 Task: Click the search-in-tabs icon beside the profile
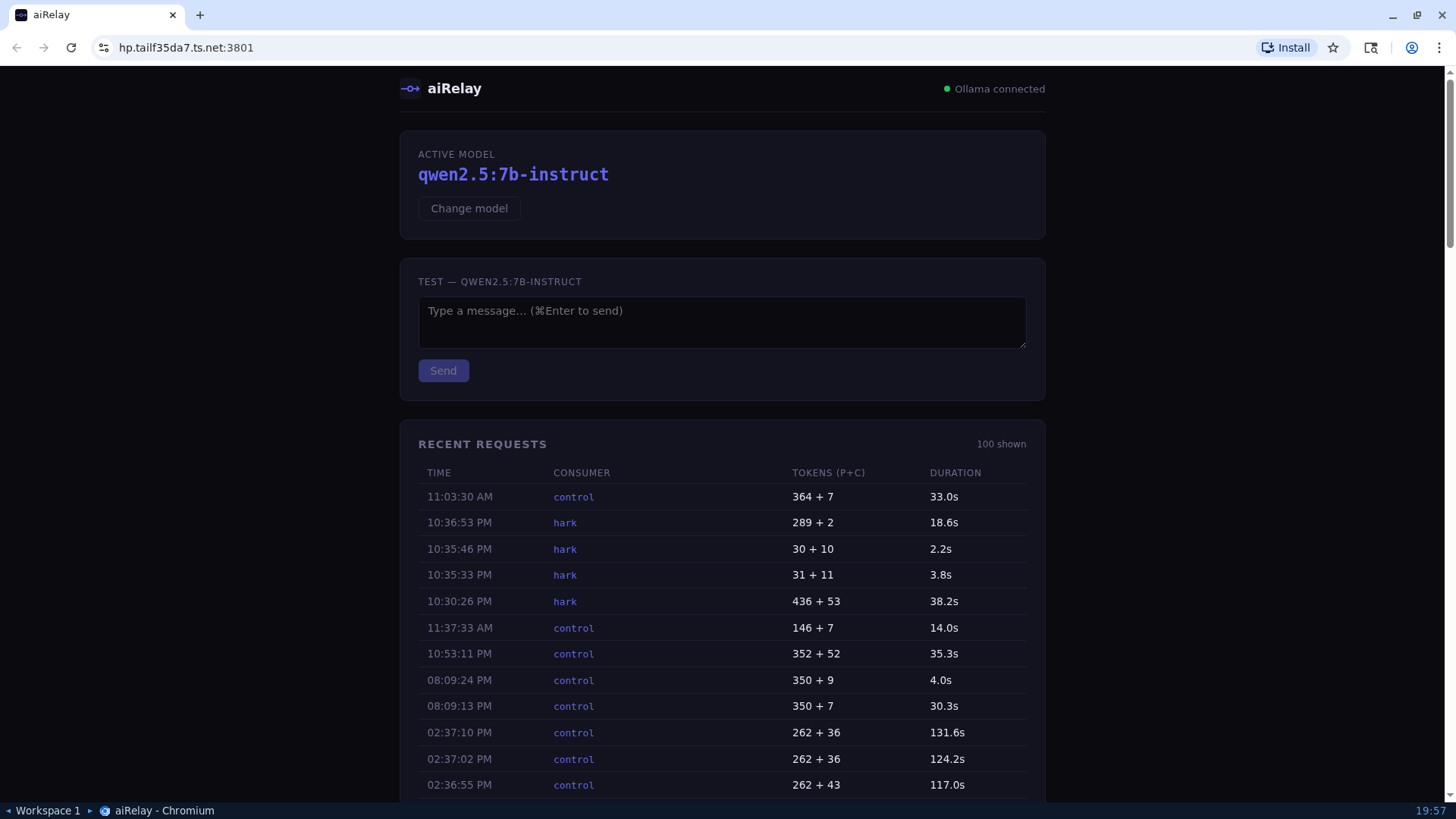(1371, 47)
